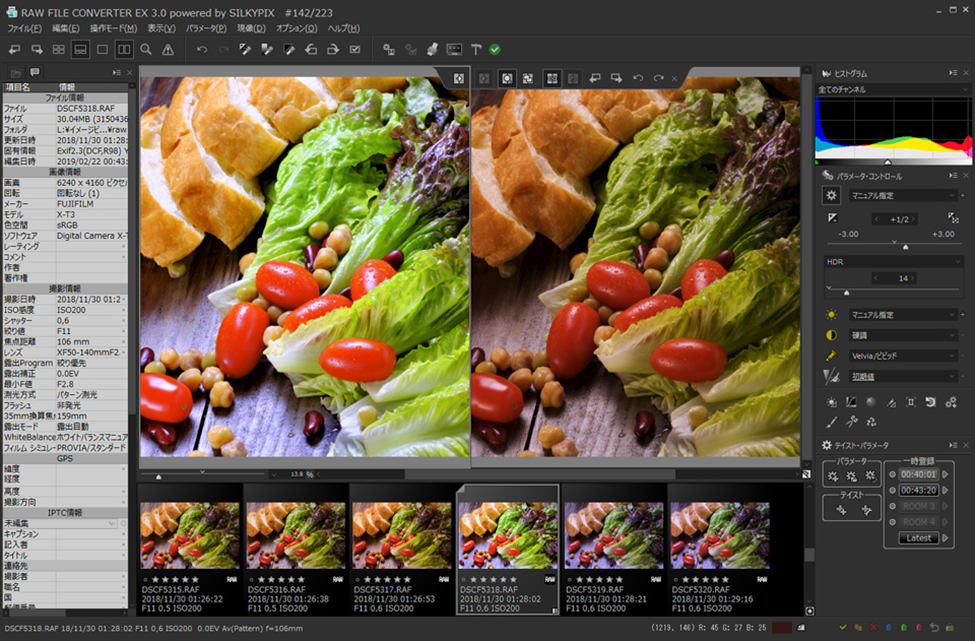Select radio button beside ROOM 4
This screenshot has height=641, width=975.
tap(892, 522)
